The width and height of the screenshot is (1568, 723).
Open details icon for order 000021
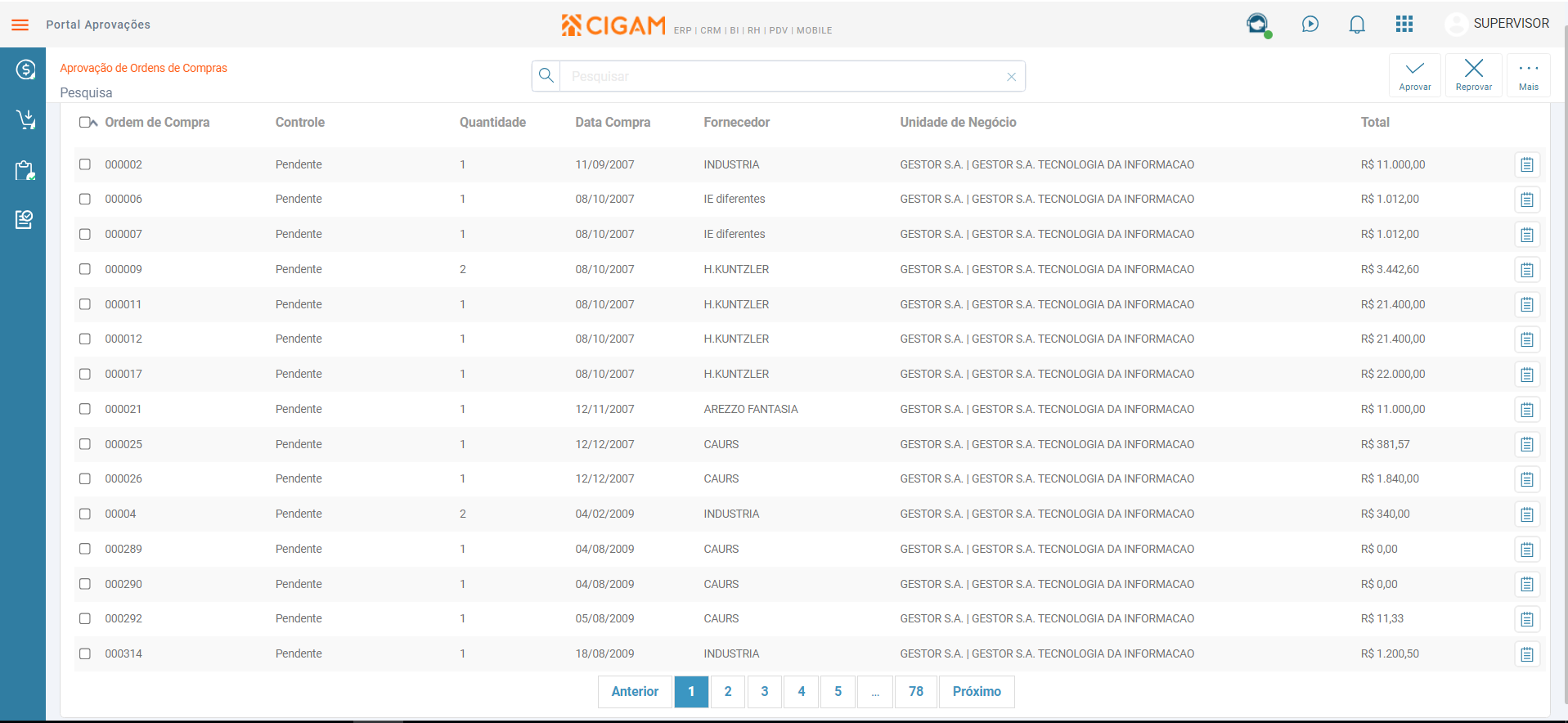1527,410
